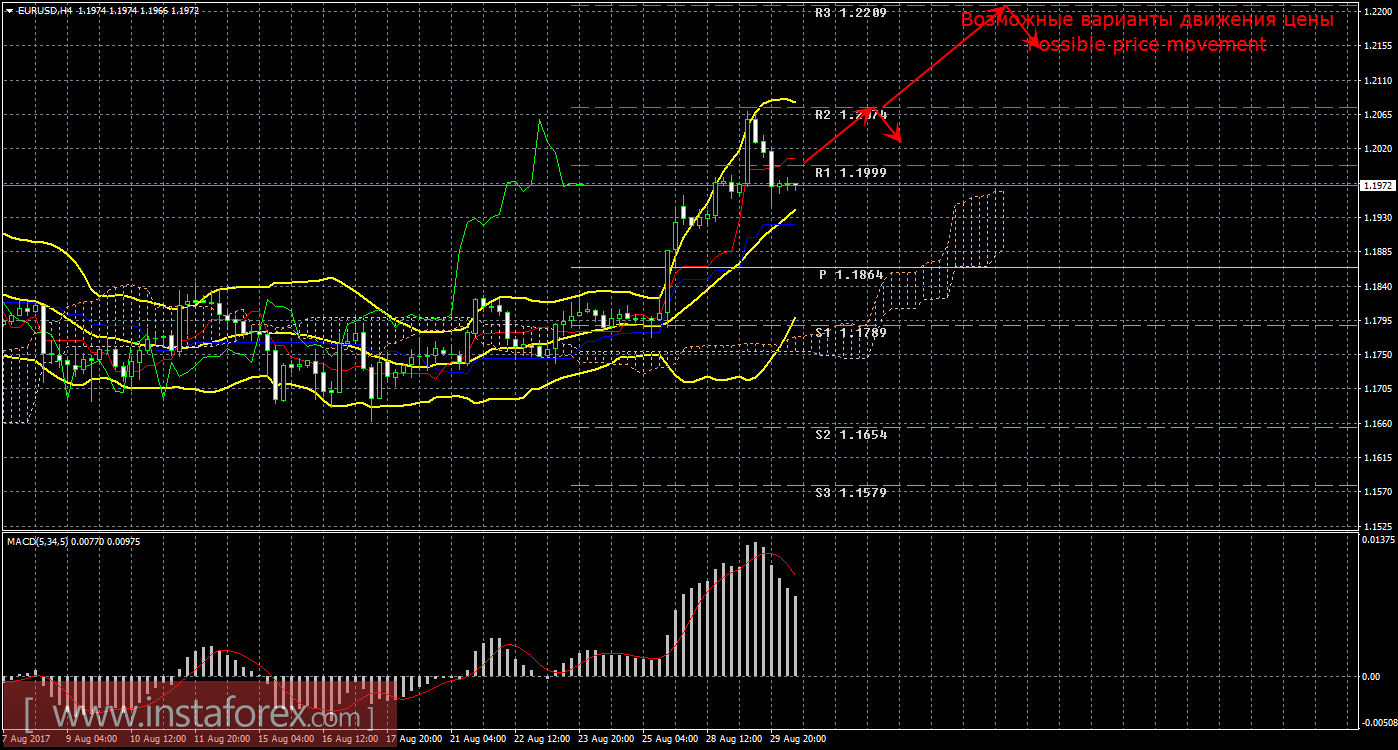1398x750 pixels.
Task: Click the red annotation text about price movement
Action: [x=1147, y=32]
